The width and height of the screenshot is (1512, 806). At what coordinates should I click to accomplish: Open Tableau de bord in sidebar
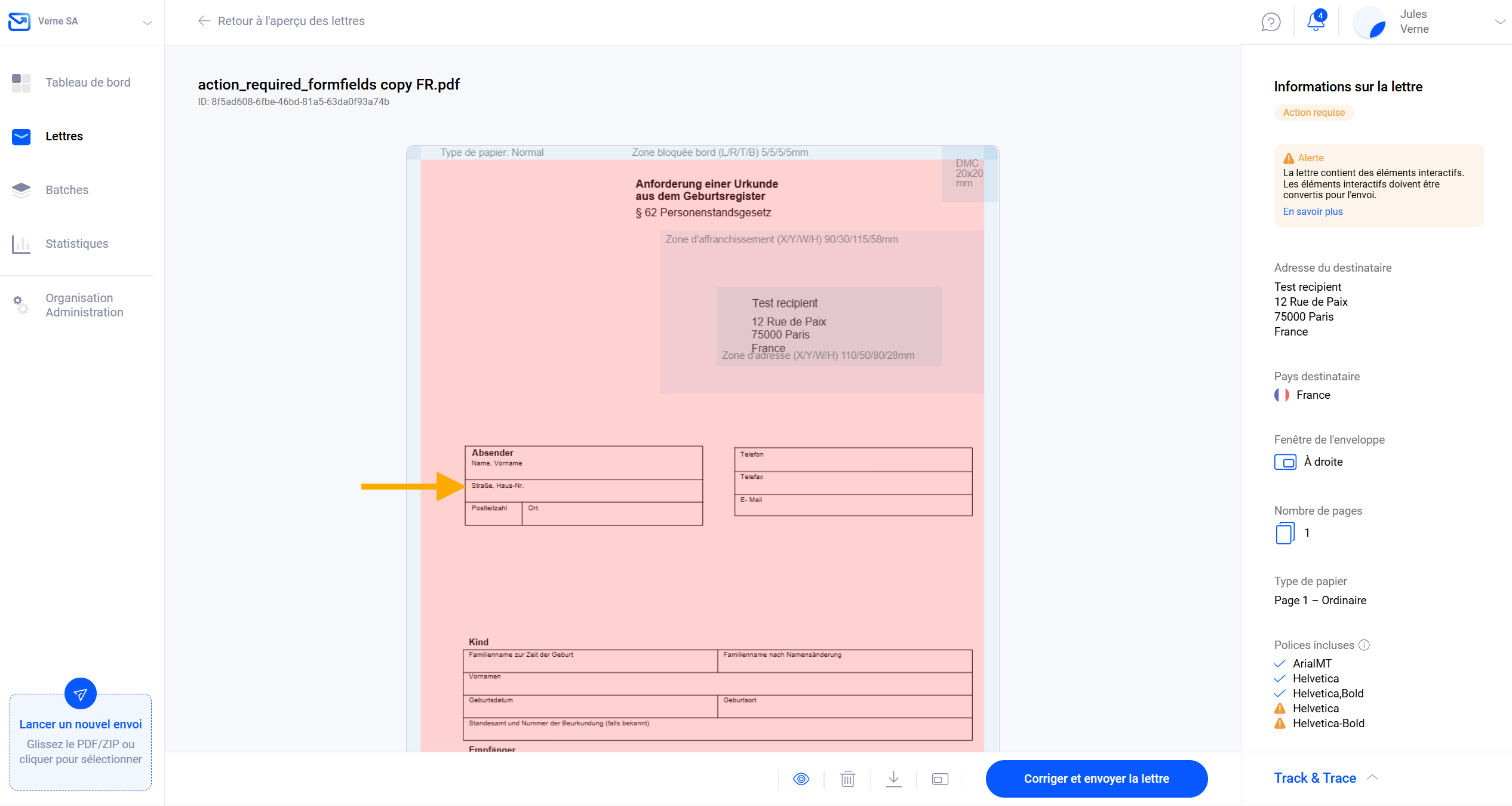[88, 82]
